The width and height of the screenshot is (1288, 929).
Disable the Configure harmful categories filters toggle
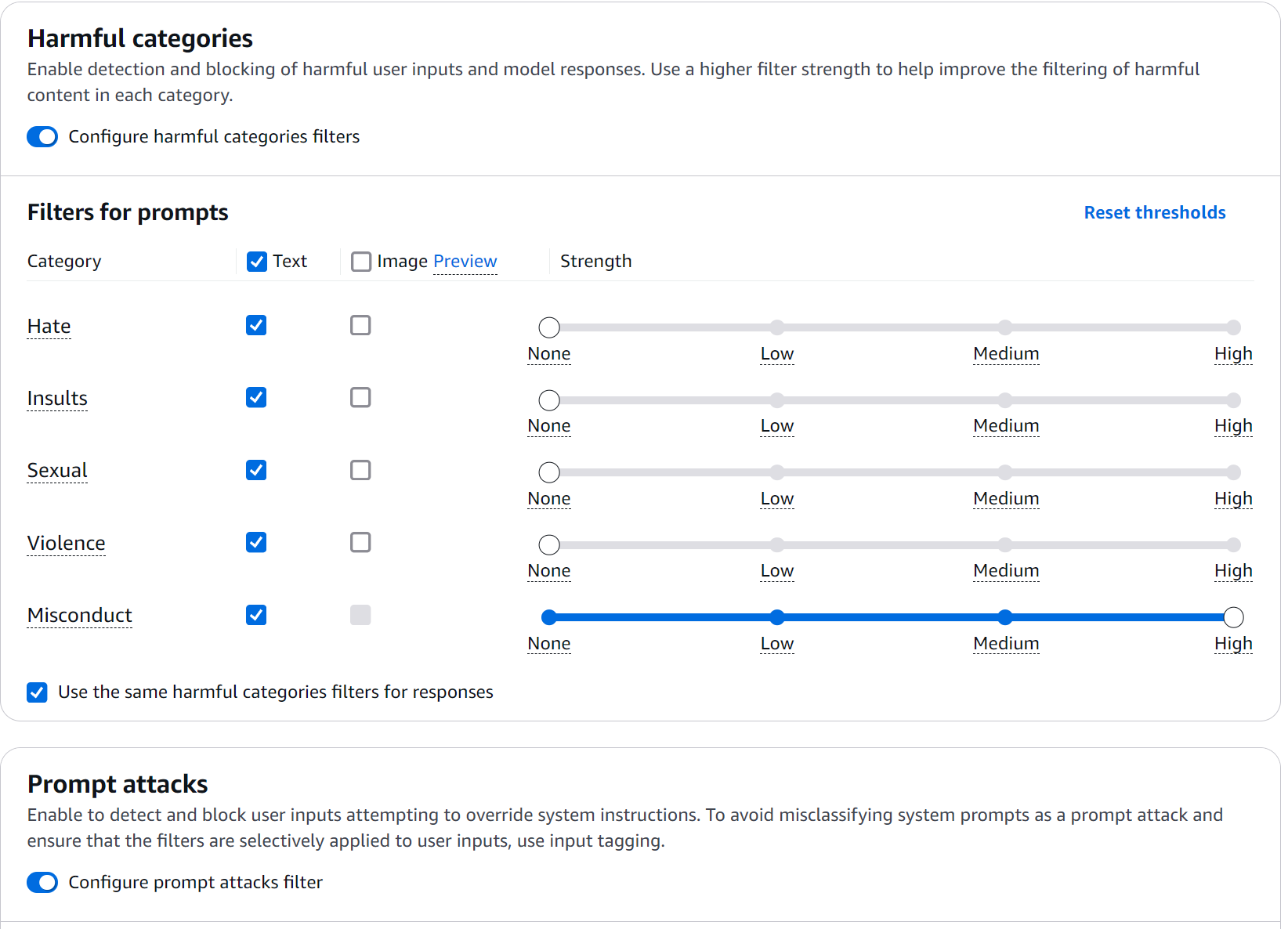(x=42, y=136)
